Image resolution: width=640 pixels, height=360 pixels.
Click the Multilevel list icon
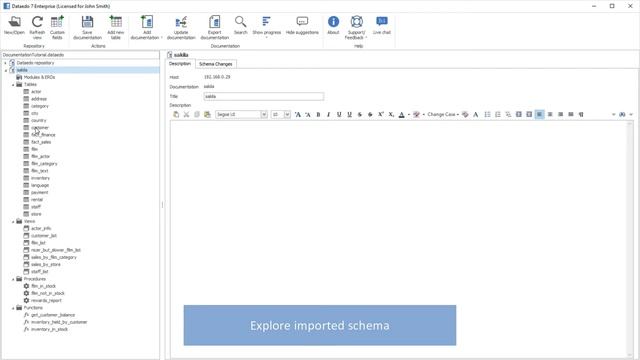point(508,115)
